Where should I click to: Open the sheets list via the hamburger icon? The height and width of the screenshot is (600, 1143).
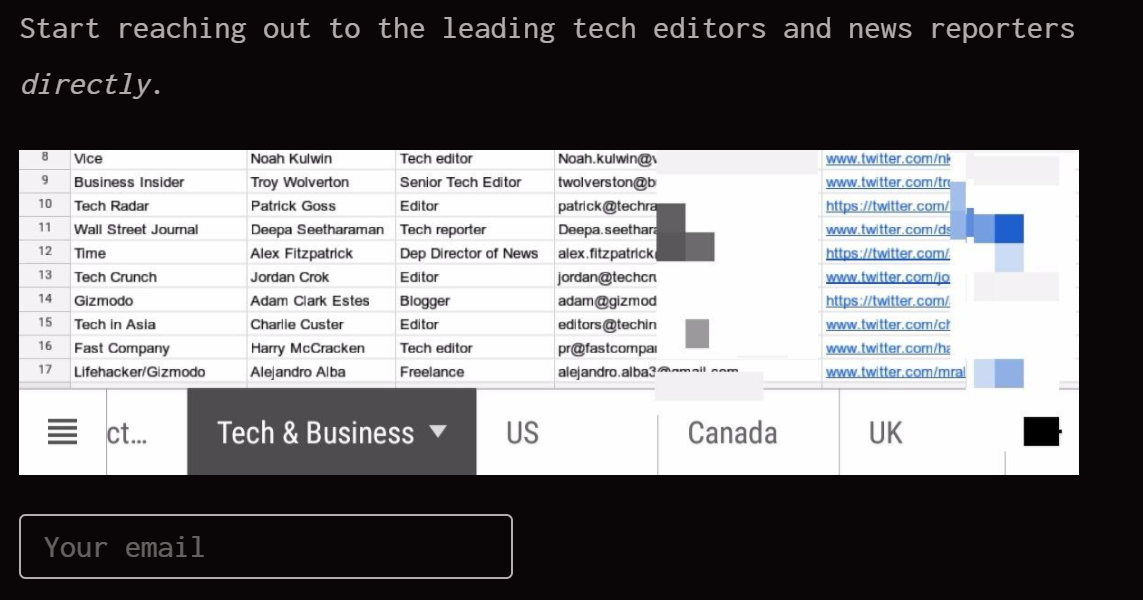point(62,431)
